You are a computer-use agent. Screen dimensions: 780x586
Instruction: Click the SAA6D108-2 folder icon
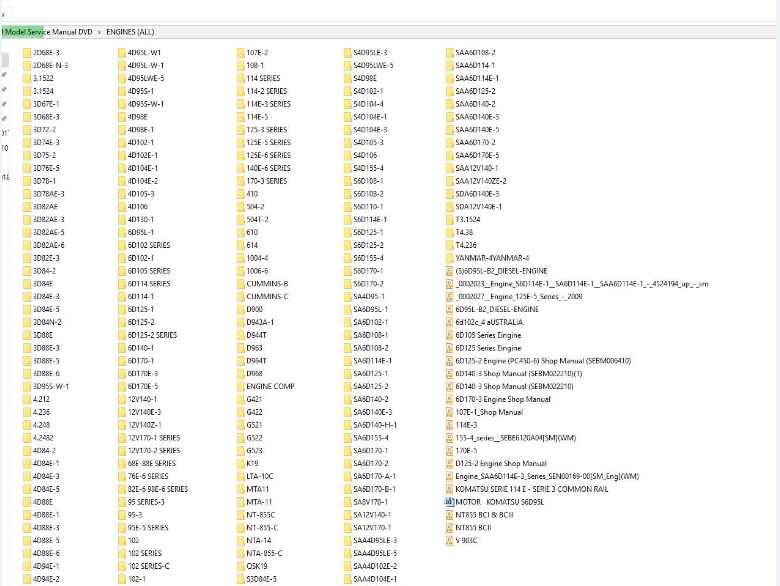click(x=450, y=53)
